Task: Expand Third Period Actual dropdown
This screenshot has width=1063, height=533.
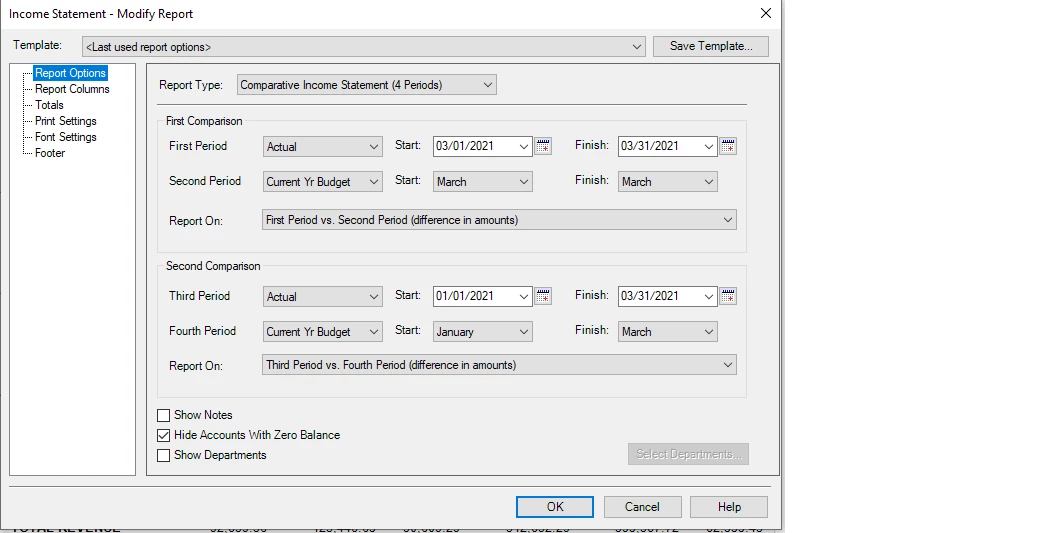Action: click(323, 296)
